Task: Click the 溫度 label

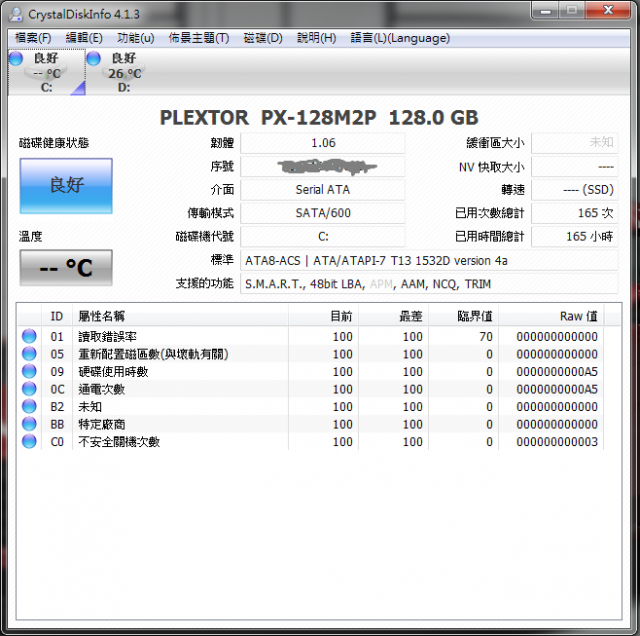Action: pyautogui.click(x=31, y=236)
